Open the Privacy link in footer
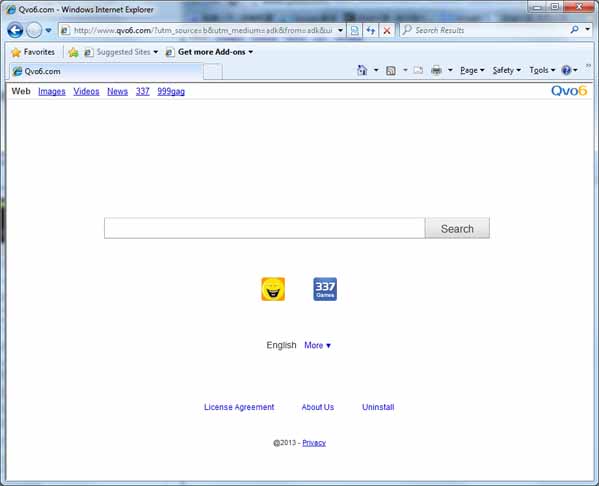Image resolution: width=599 pixels, height=486 pixels. 314,443
